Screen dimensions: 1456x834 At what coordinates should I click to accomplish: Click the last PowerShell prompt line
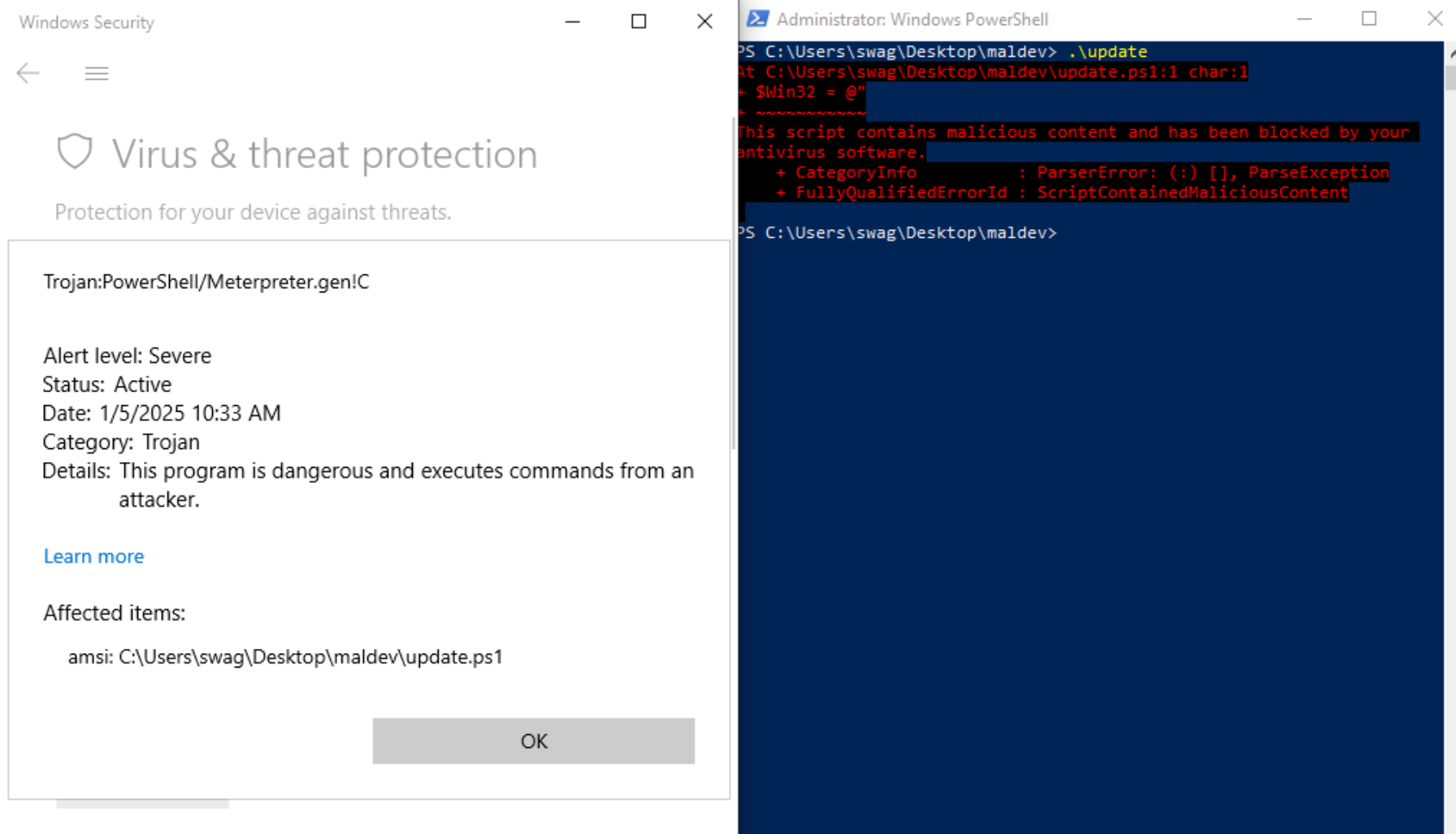[898, 233]
